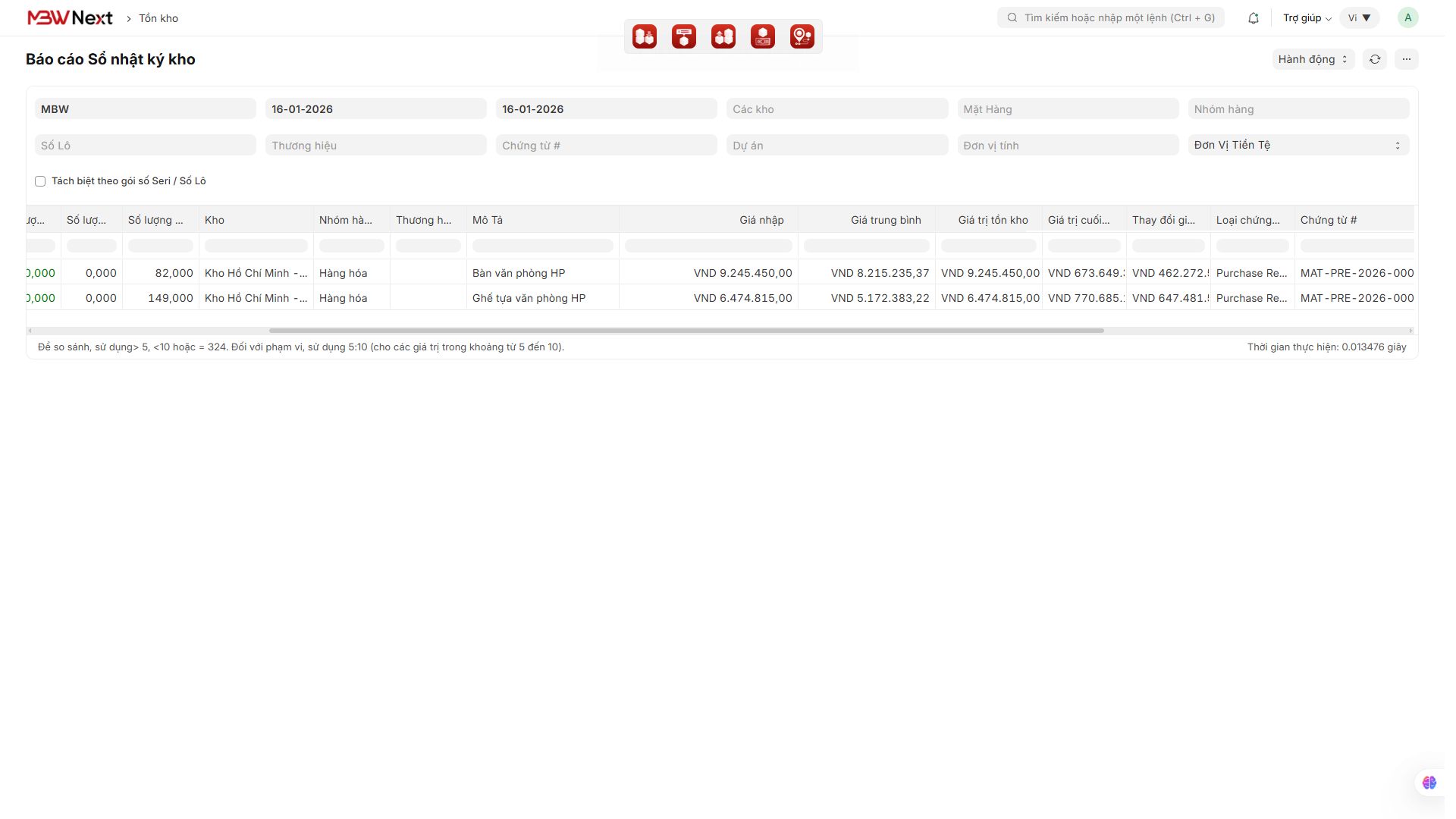Click the stock issue boxes icon

723,36
